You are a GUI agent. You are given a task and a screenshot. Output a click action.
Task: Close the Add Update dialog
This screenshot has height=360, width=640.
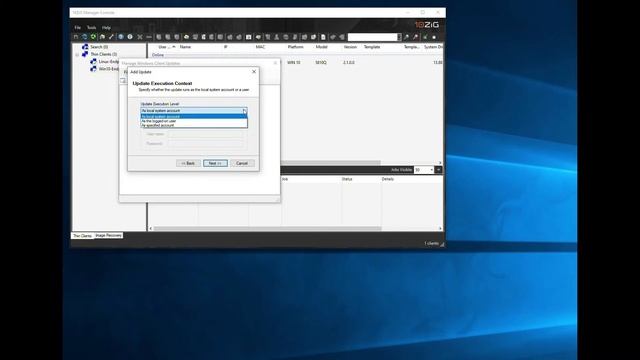254,71
